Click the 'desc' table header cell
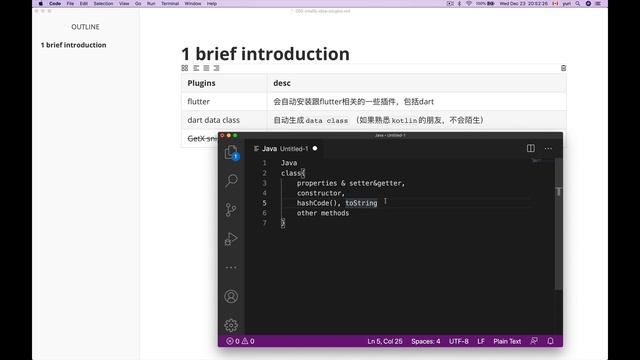The width and height of the screenshot is (640, 360). pos(417,83)
